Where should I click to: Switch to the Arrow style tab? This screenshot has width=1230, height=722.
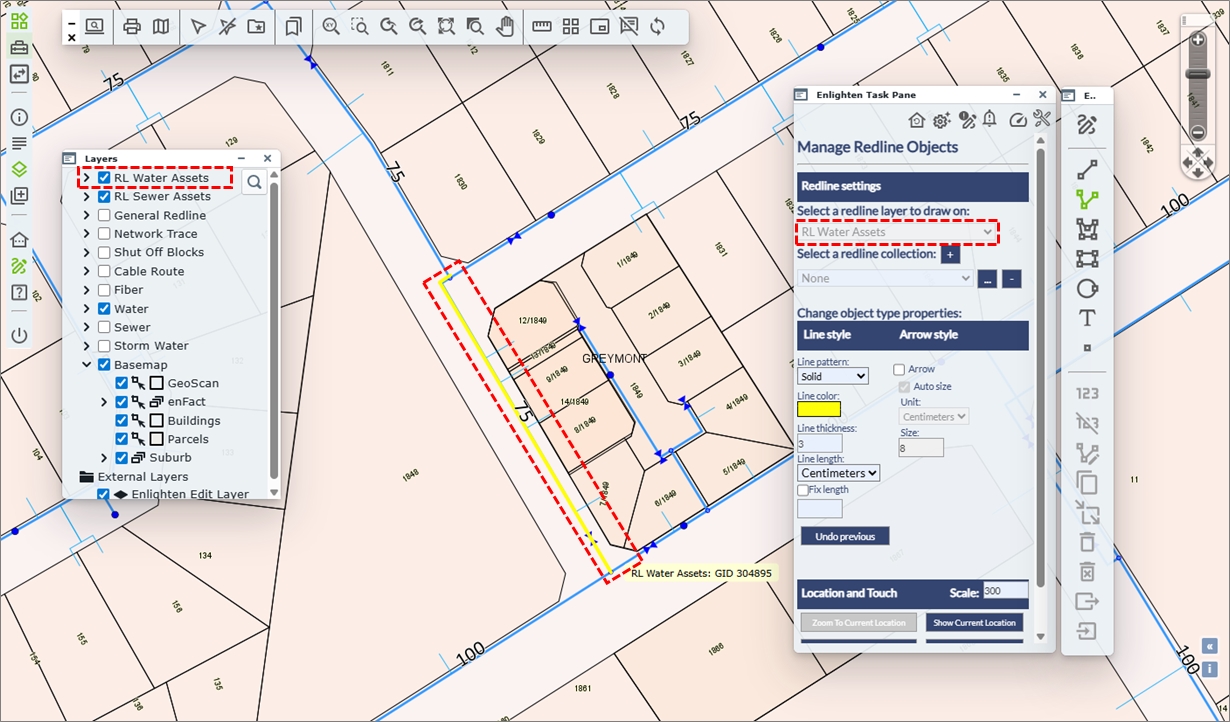click(928, 335)
